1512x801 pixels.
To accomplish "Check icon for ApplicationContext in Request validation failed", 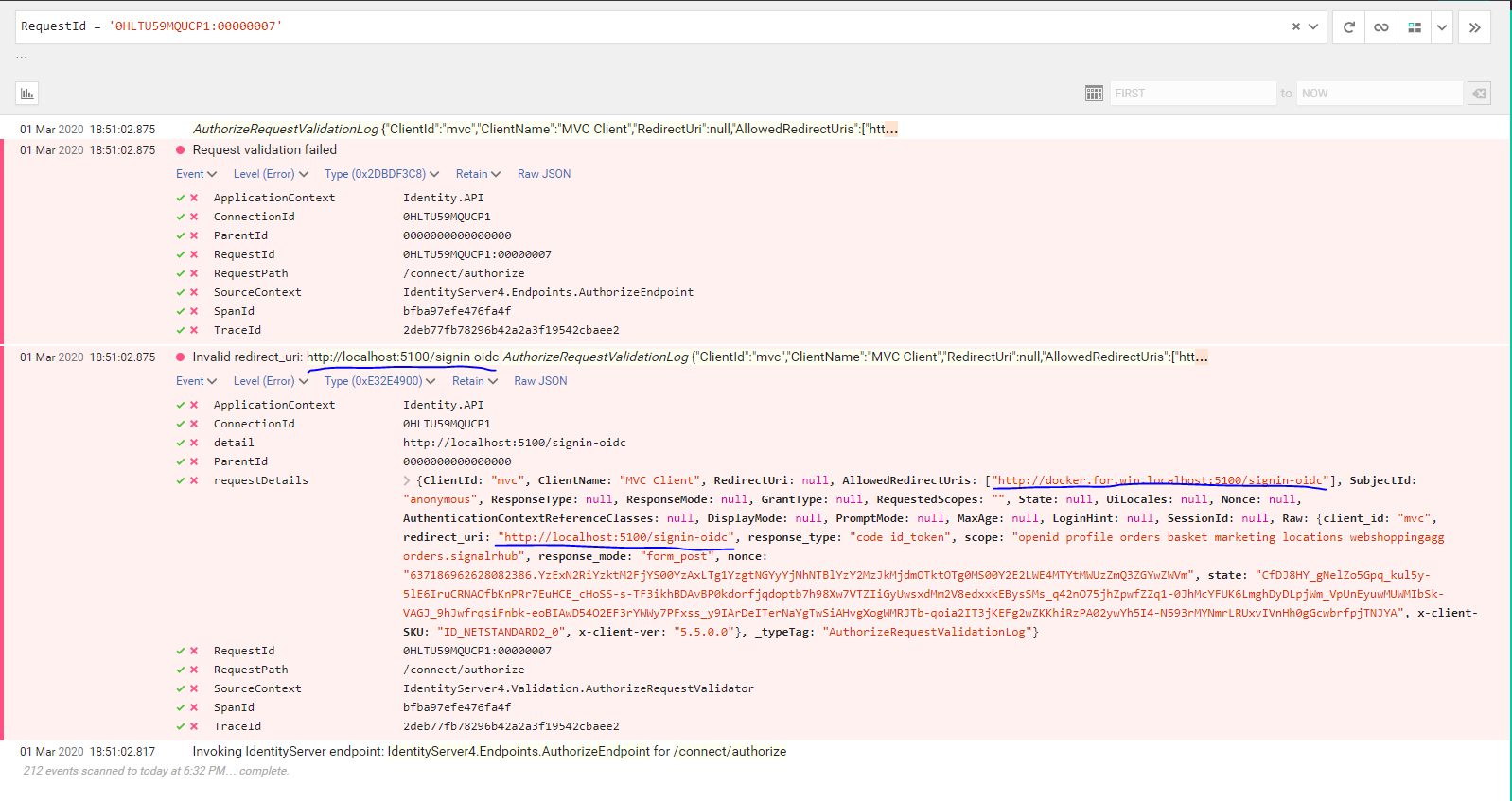I will pyautogui.click(x=181, y=198).
